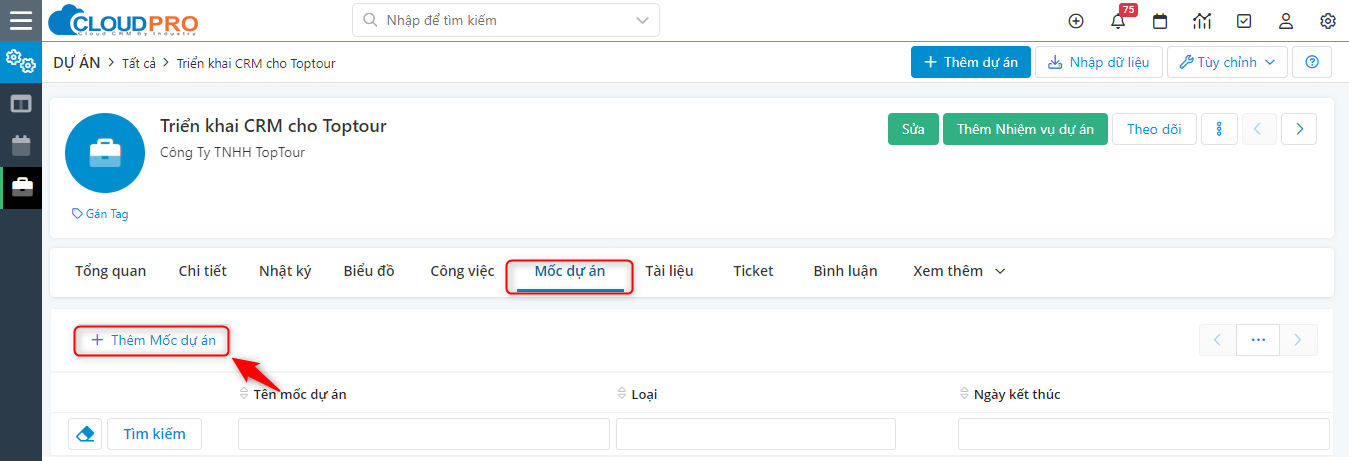Open the tasks checklist icon
1349x461 pixels.
click(x=1244, y=21)
